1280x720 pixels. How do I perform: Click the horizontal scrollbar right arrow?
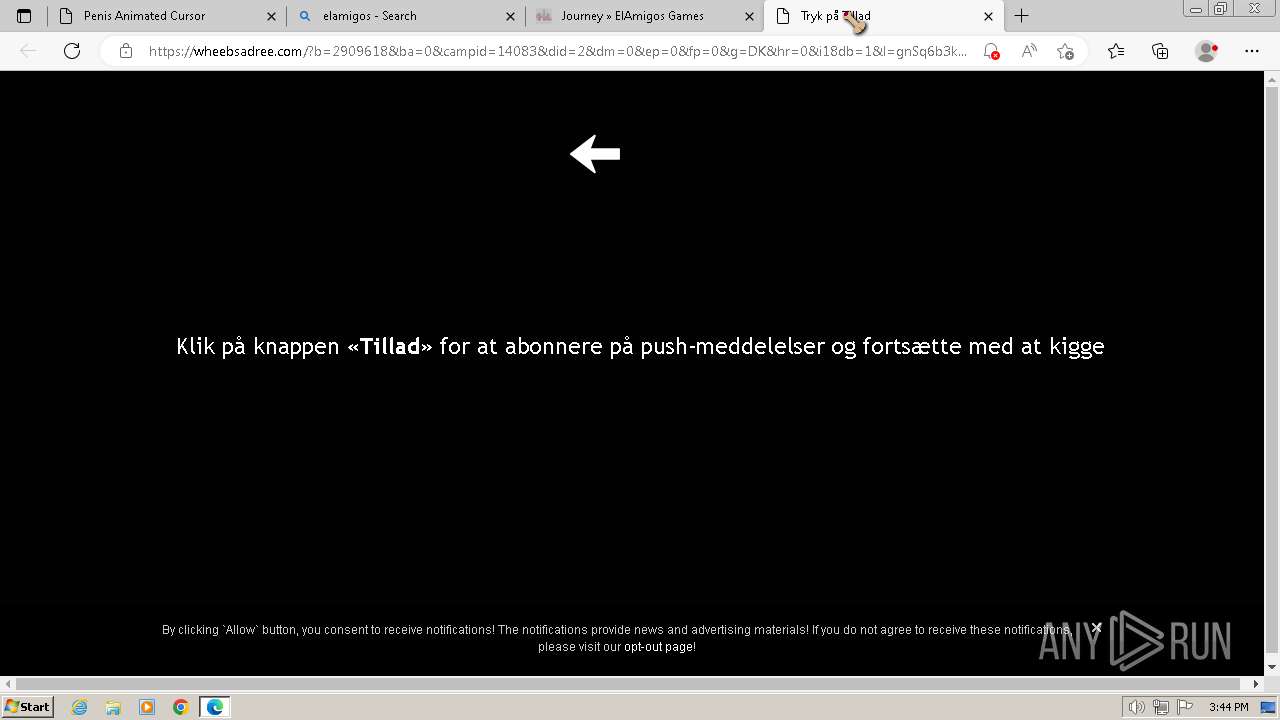(x=1257, y=684)
